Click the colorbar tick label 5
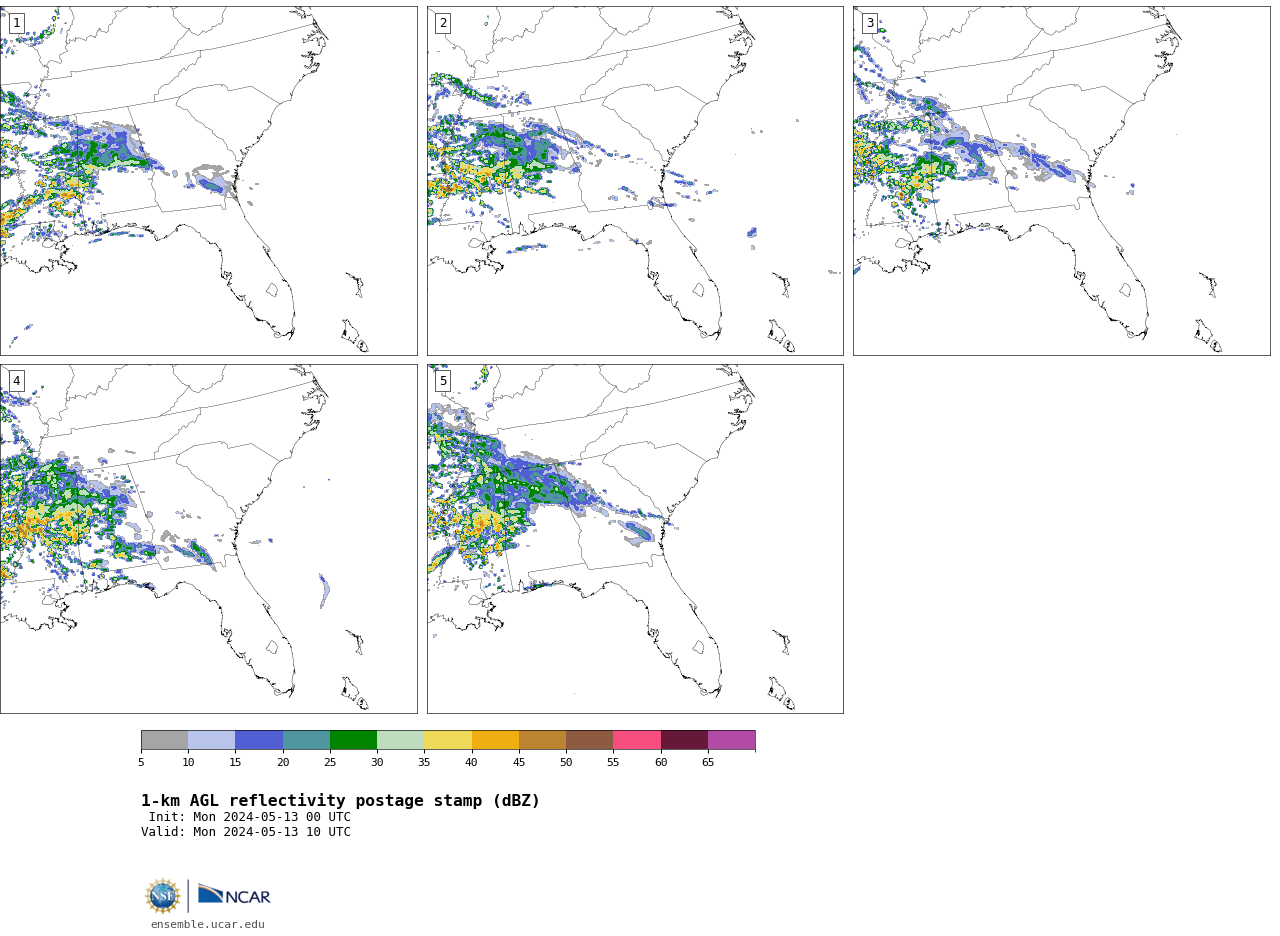The width and height of the screenshot is (1280, 936). pyautogui.click(x=141, y=762)
